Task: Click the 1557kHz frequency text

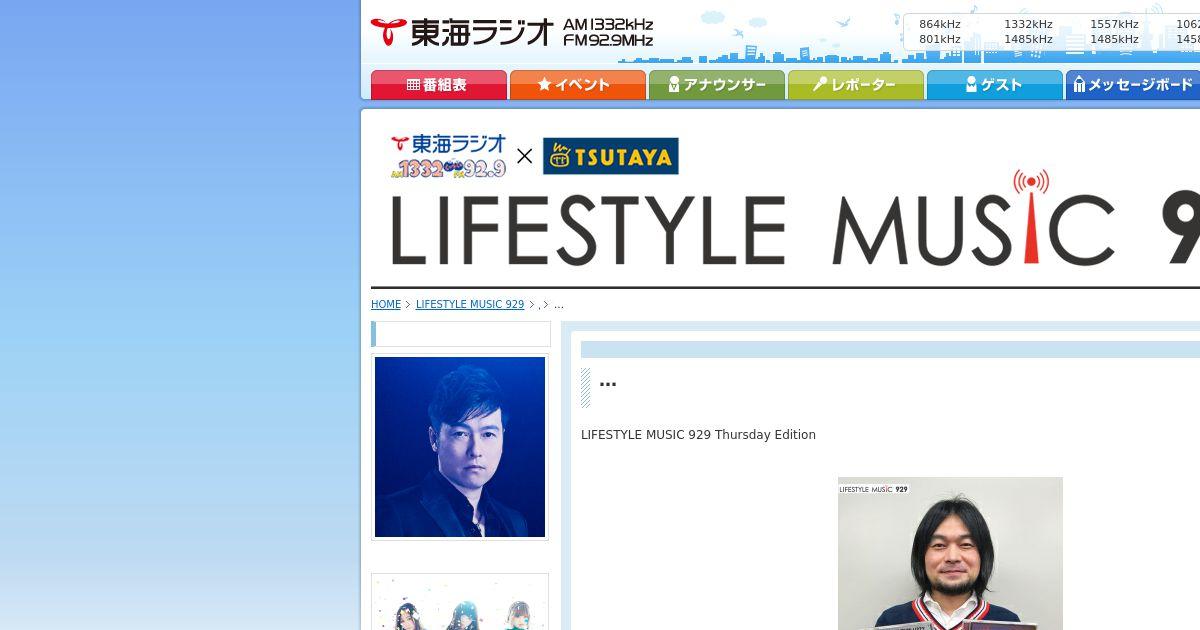Action: tap(1114, 24)
